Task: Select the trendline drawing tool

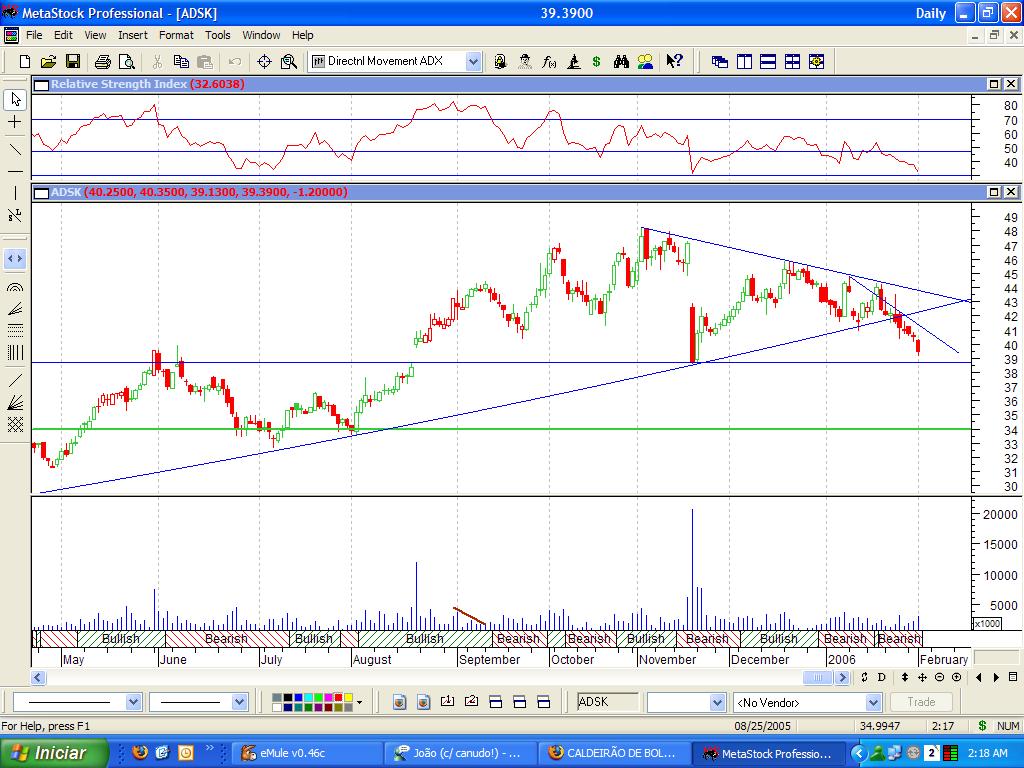Action: [x=15, y=149]
